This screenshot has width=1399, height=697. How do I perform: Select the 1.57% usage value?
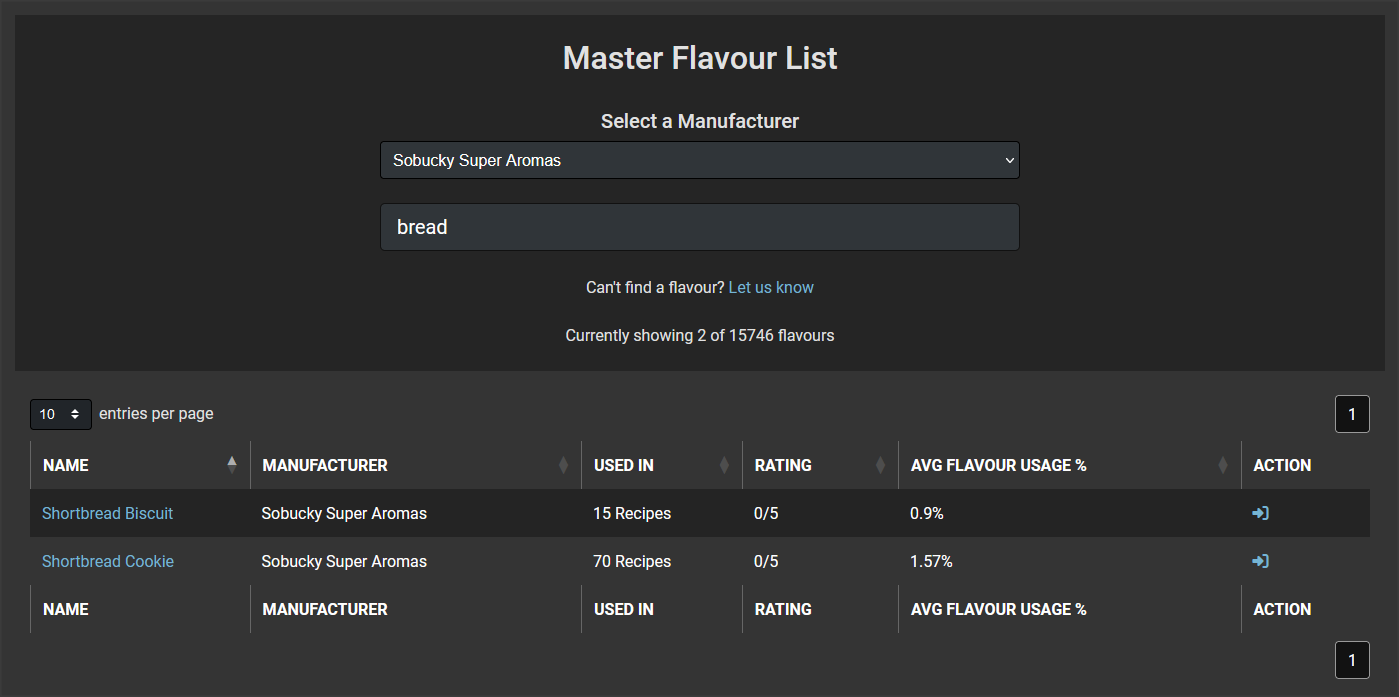(x=931, y=561)
